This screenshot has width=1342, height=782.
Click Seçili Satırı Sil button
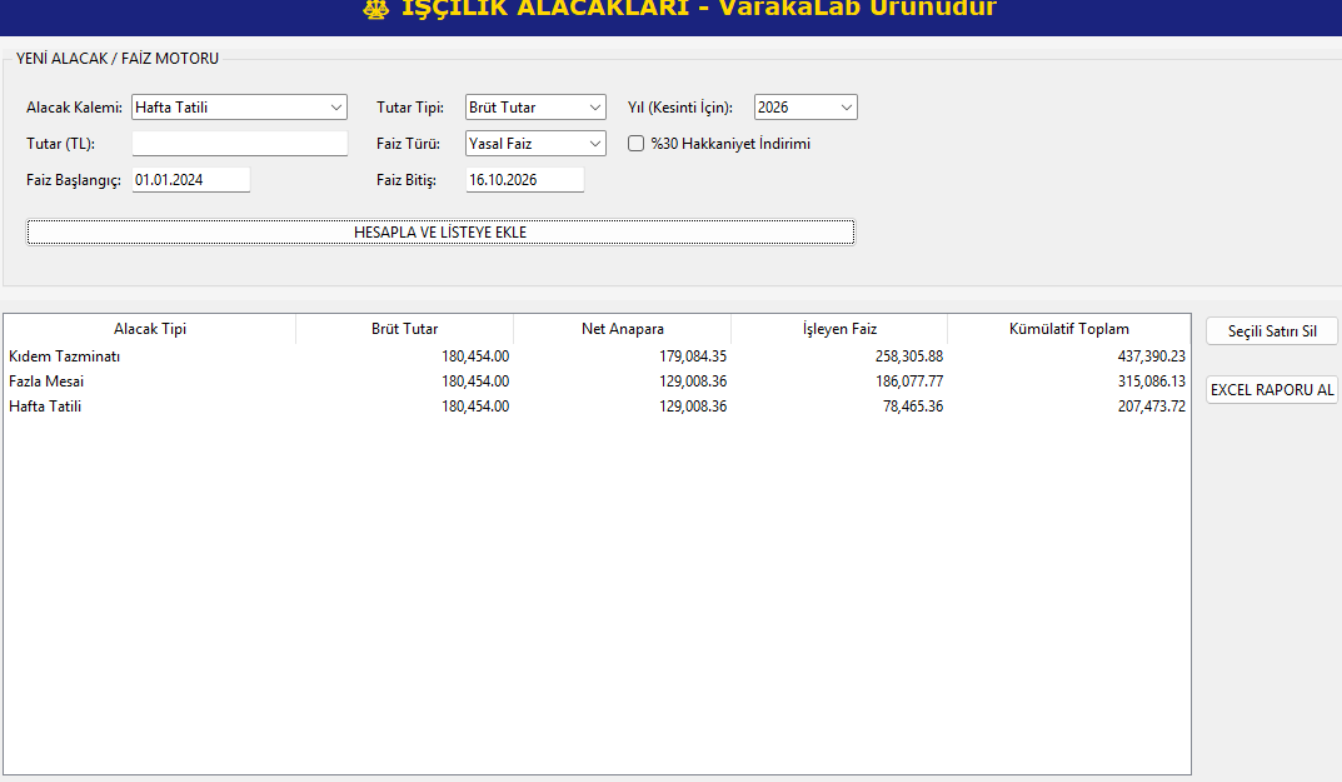(x=1272, y=332)
